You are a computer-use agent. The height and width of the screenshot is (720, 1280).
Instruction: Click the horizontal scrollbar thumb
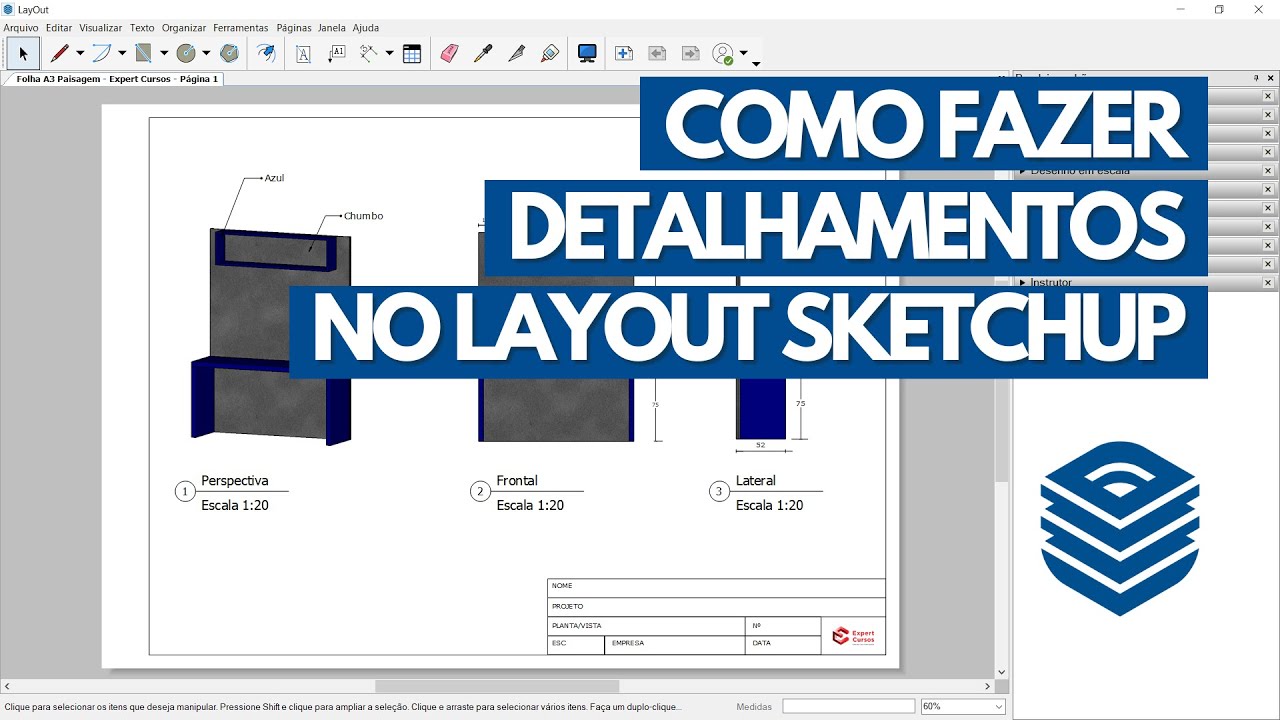(497, 686)
